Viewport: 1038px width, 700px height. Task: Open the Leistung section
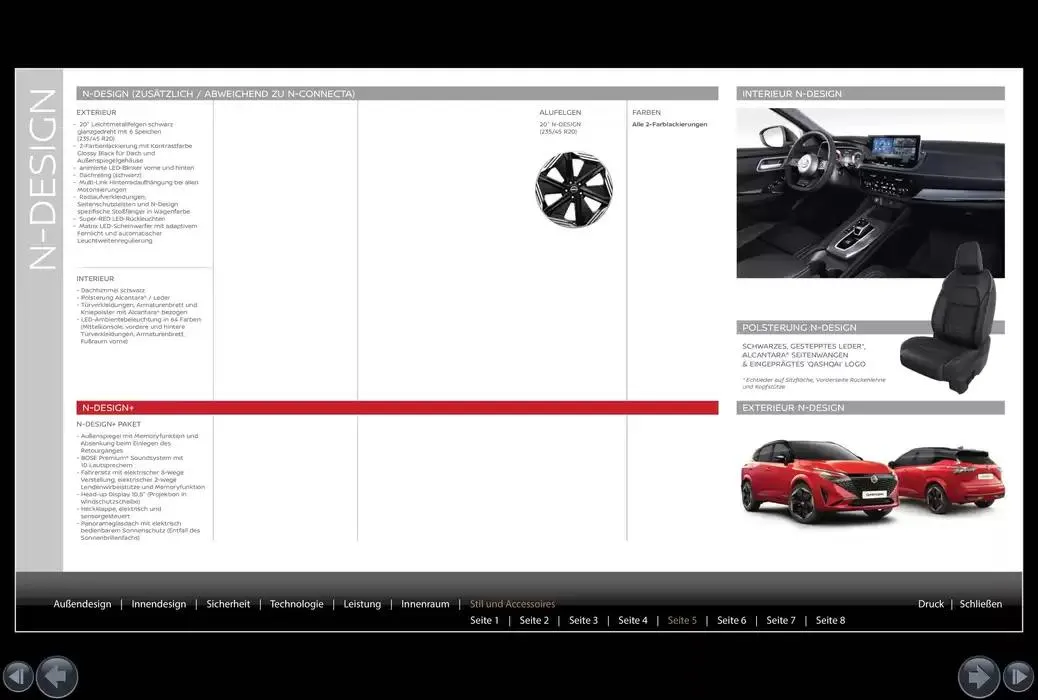(x=362, y=604)
